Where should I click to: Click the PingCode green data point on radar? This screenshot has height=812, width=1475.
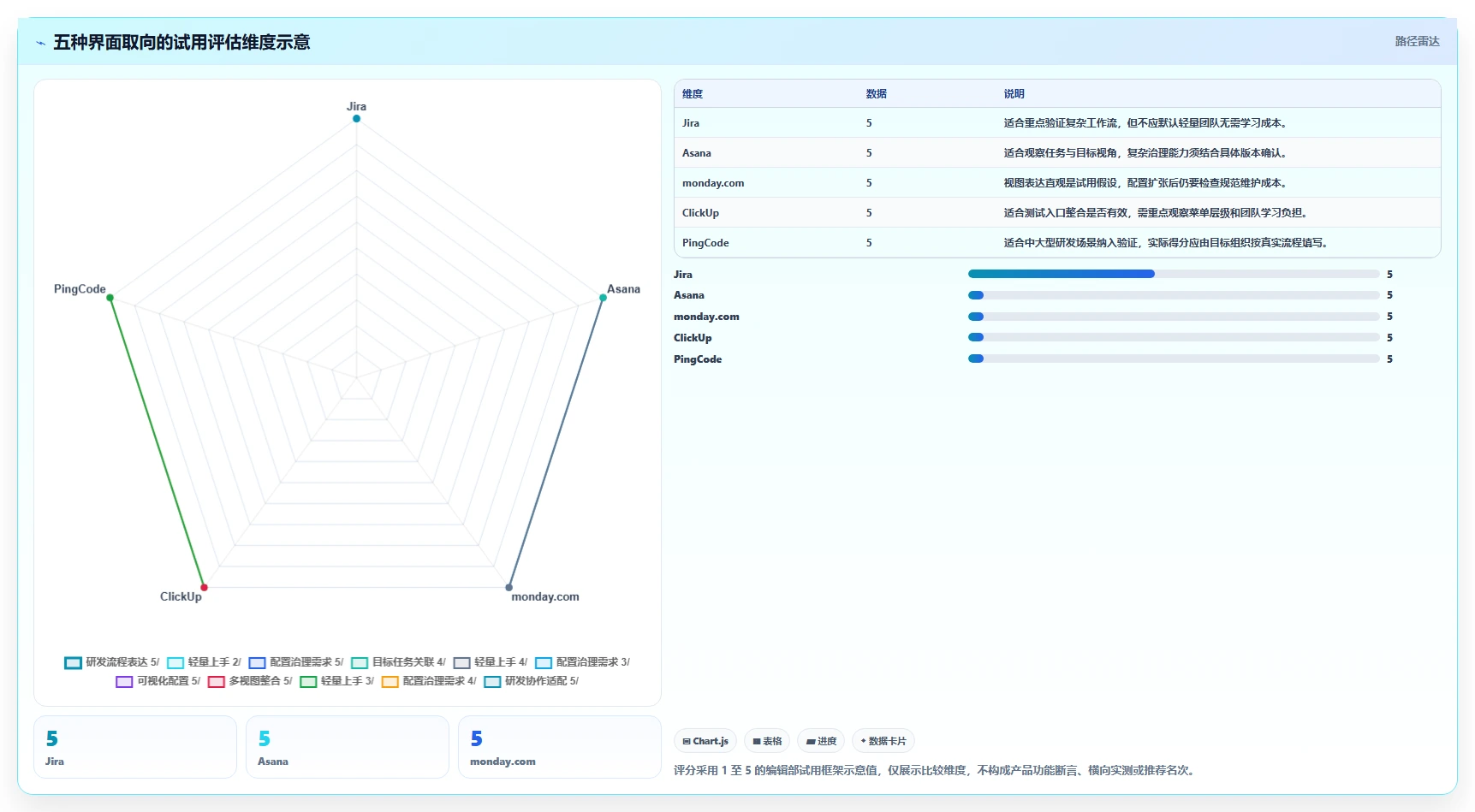pos(110,298)
